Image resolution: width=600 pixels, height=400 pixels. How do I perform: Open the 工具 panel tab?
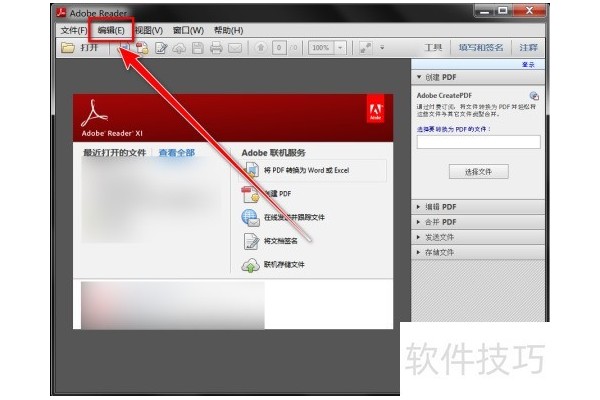[x=433, y=47]
